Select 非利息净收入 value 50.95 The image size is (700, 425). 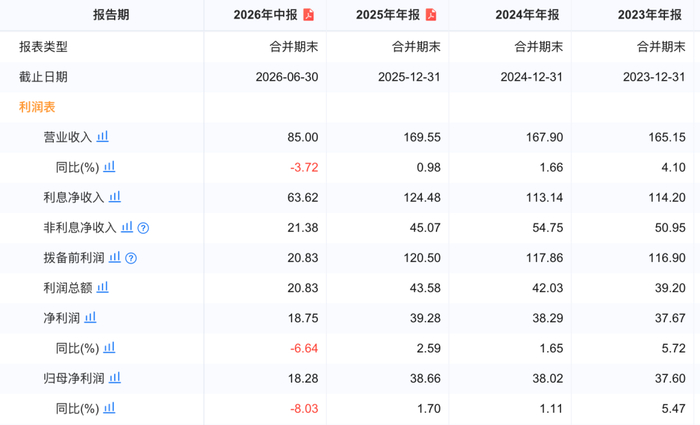tap(670, 228)
